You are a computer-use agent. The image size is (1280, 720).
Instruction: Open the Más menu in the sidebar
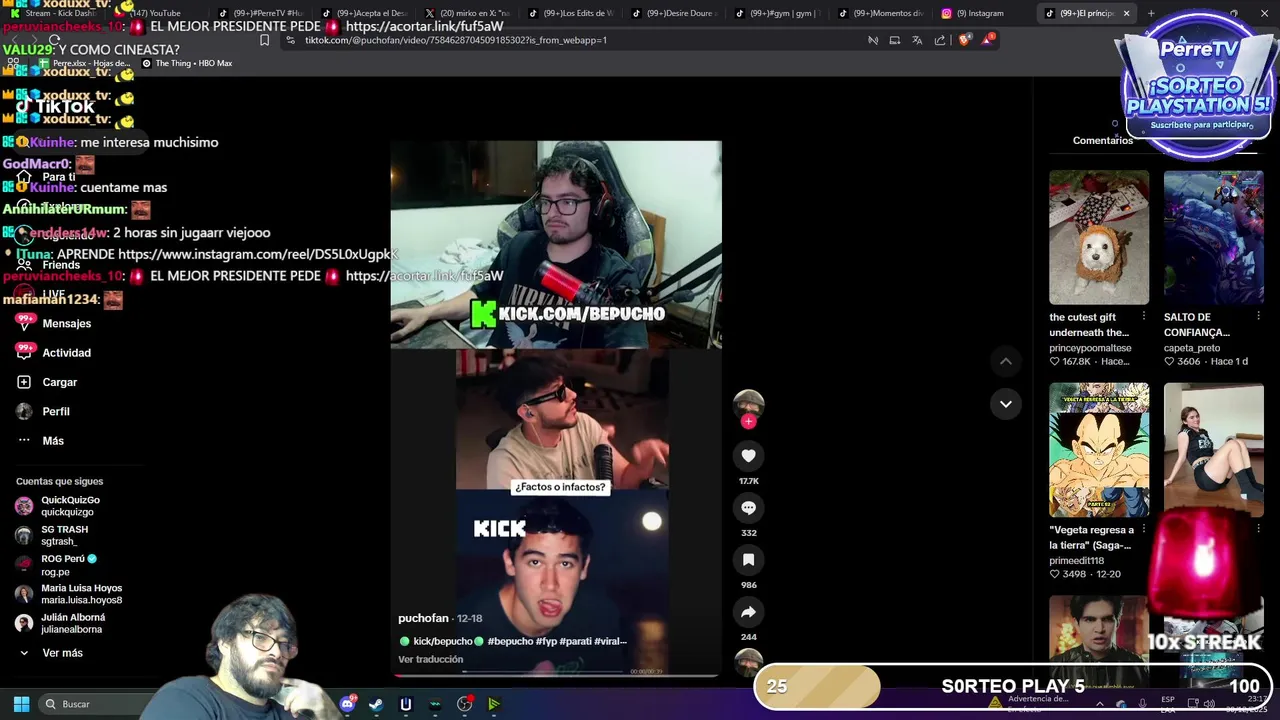tap(40, 440)
